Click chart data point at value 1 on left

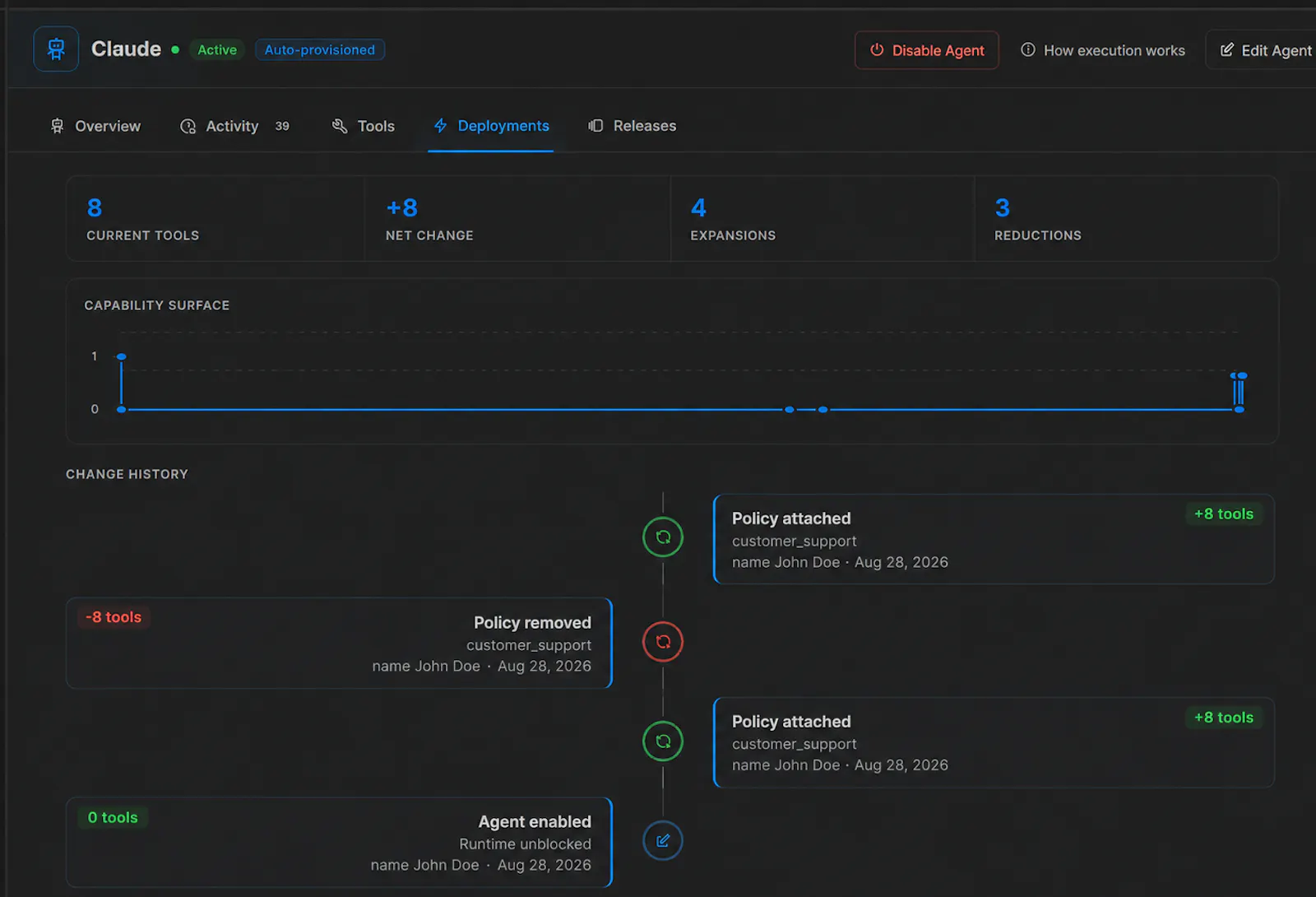click(x=121, y=356)
